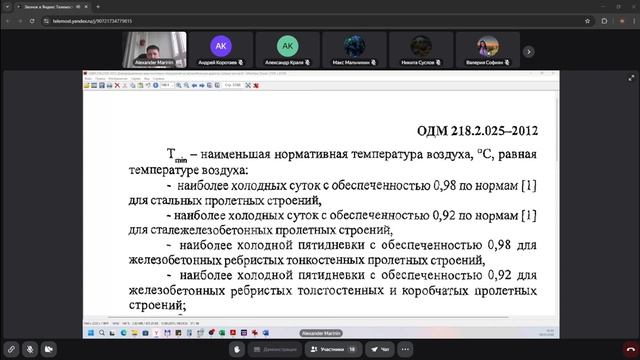The image size is (640, 360).
Task: Raise your hand in the meeting
Action: [x=237, y=349]
